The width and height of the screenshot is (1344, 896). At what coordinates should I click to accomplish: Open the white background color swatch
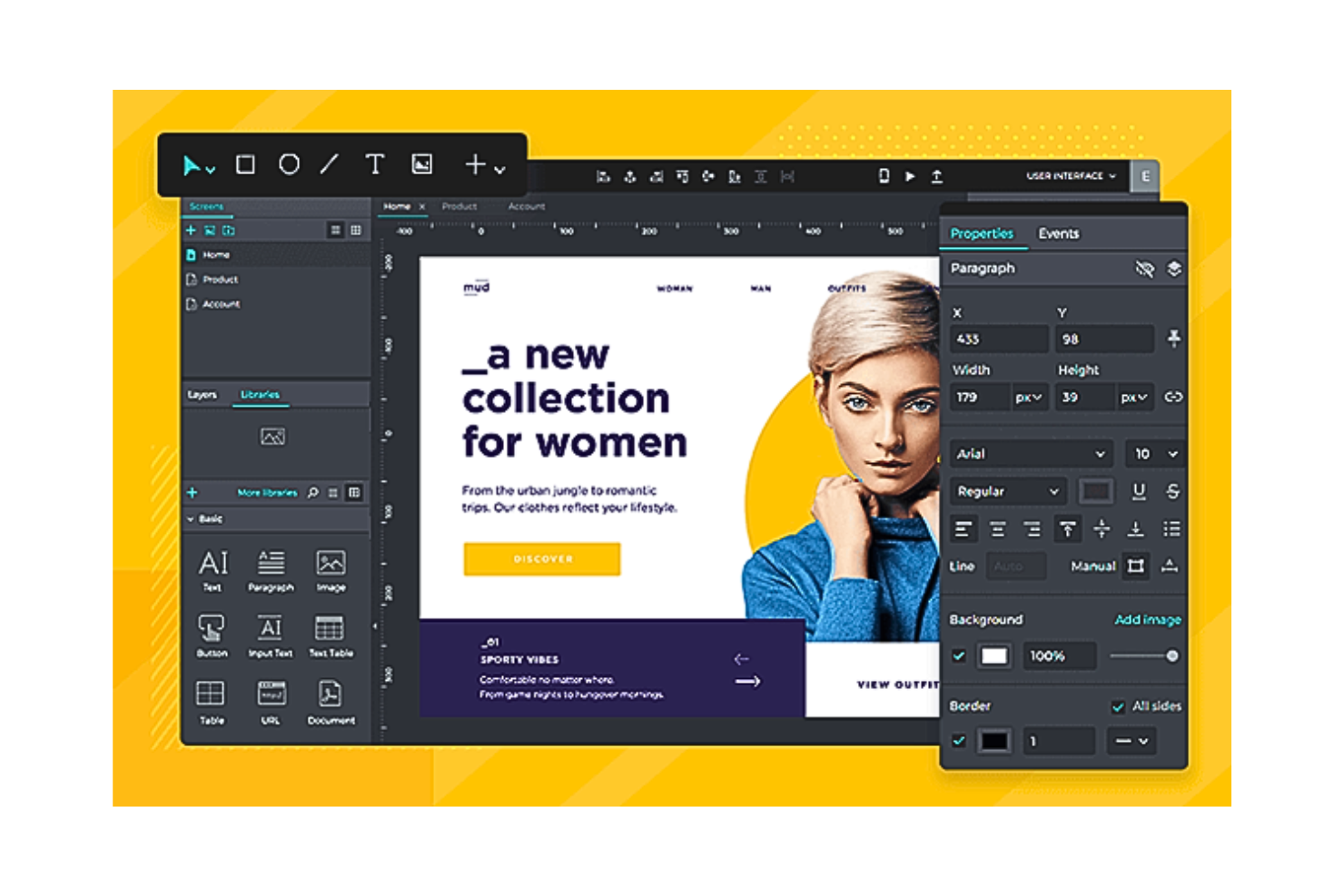pos(993,655)
